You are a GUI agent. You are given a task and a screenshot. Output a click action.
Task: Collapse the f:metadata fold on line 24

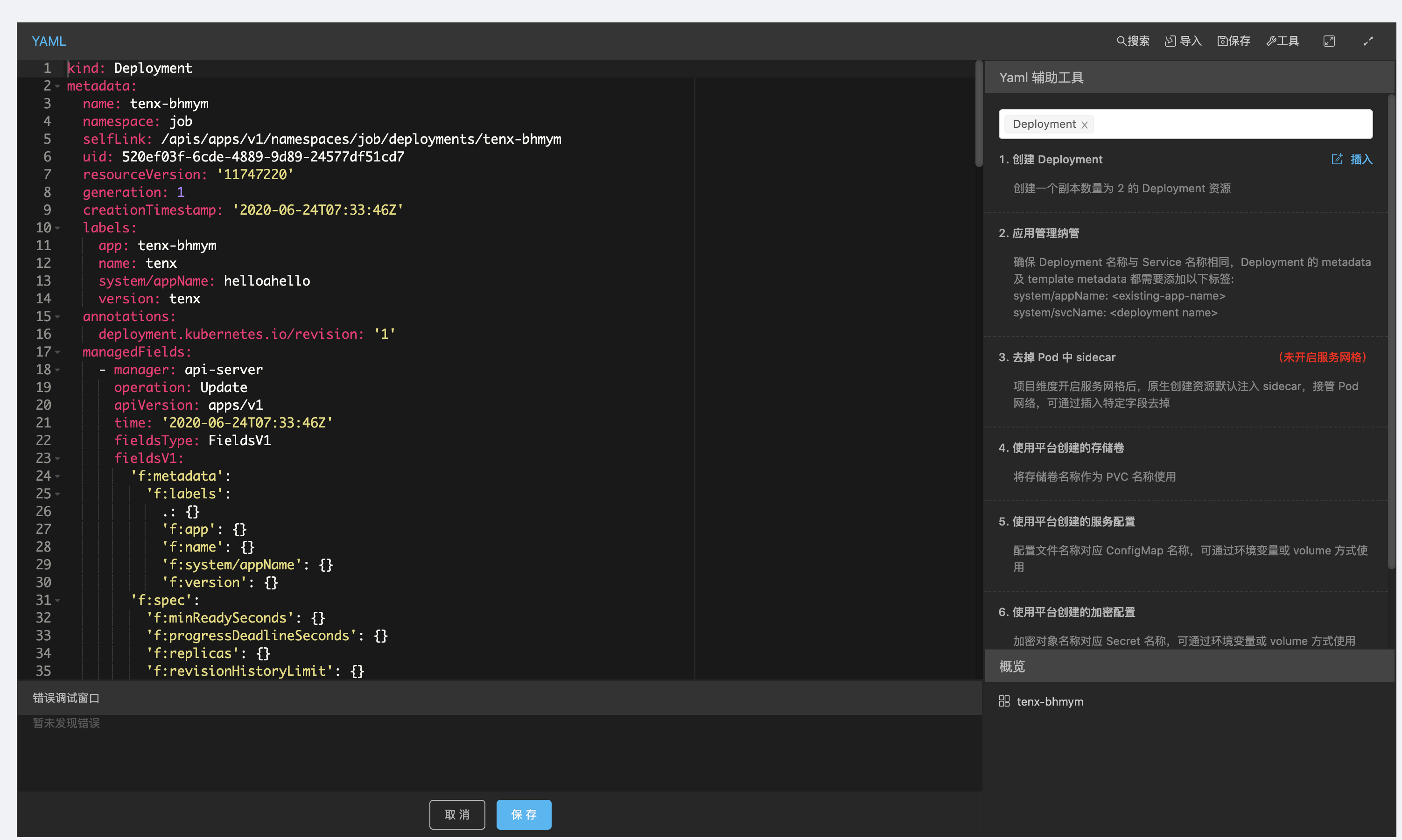point(57,476)
